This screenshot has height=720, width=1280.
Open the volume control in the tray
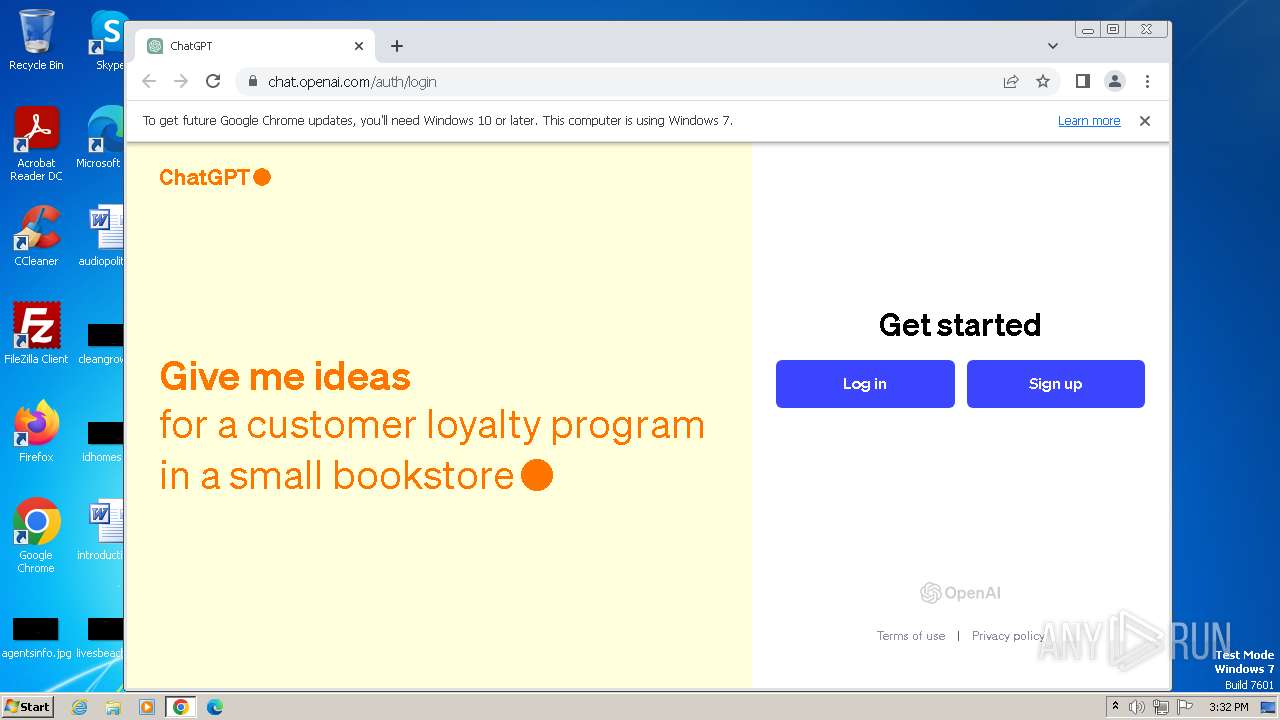point(1137,707)
